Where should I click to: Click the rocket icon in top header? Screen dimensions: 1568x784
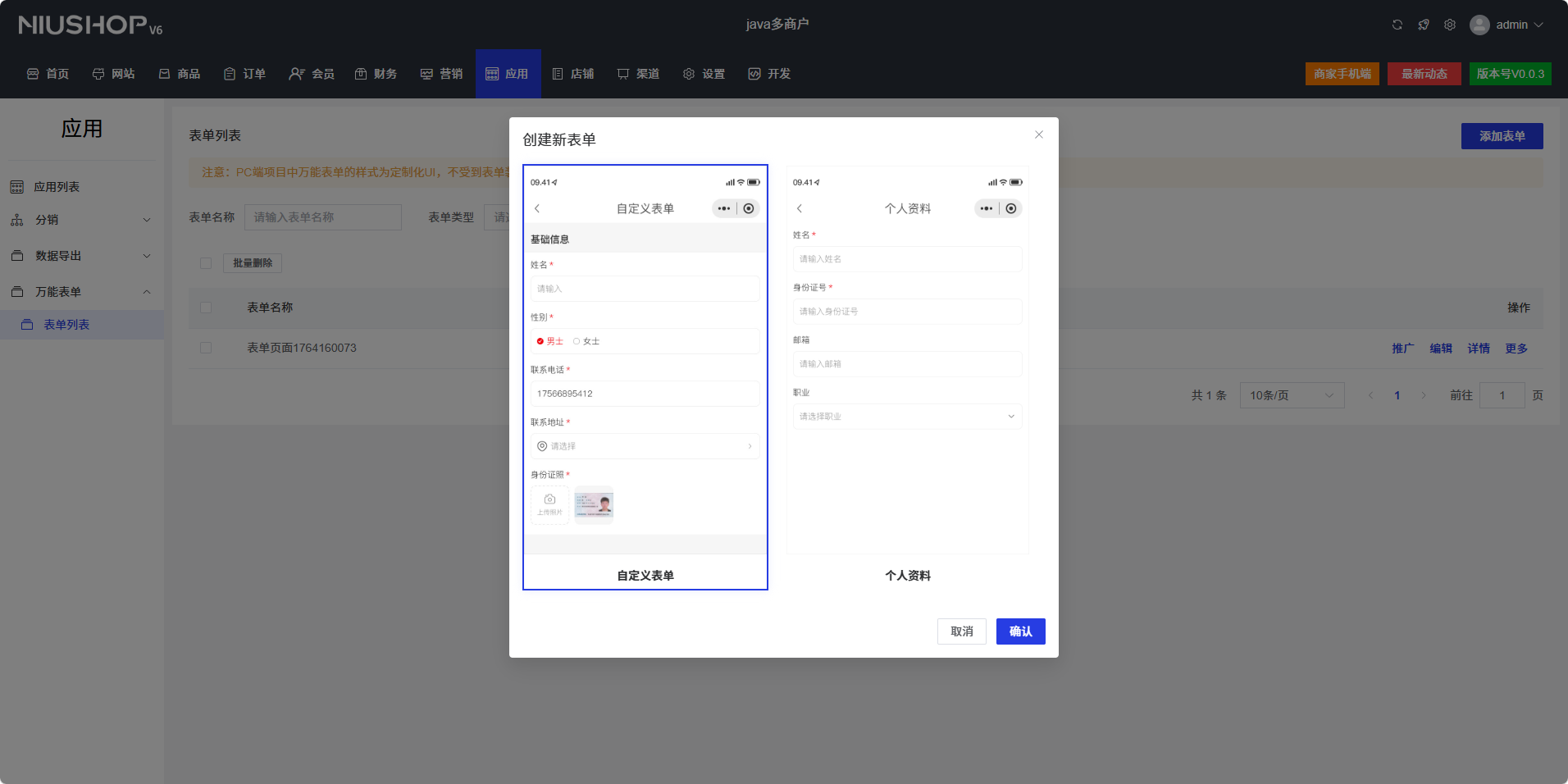(1424, 25)
